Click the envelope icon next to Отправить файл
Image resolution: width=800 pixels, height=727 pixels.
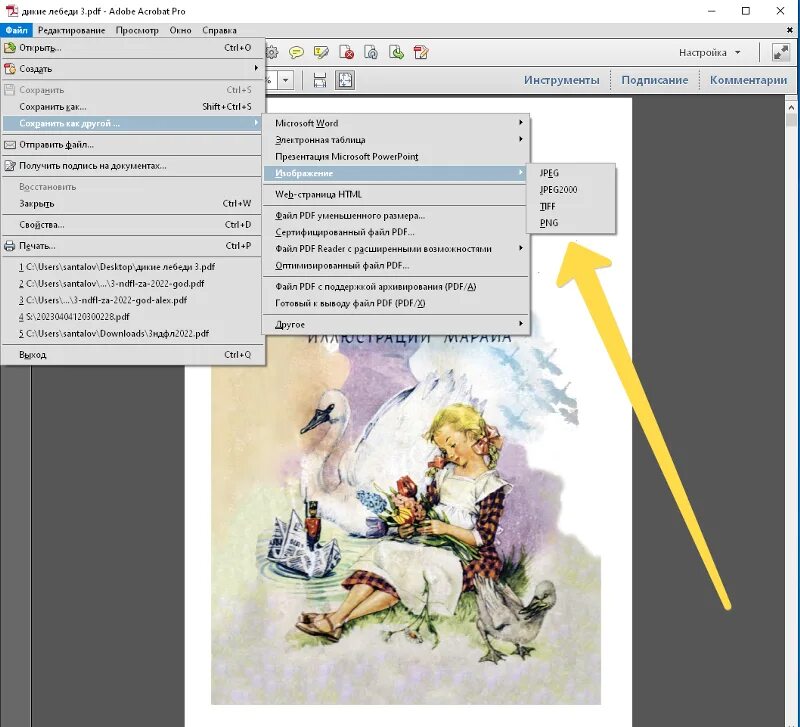coord(10,145)
